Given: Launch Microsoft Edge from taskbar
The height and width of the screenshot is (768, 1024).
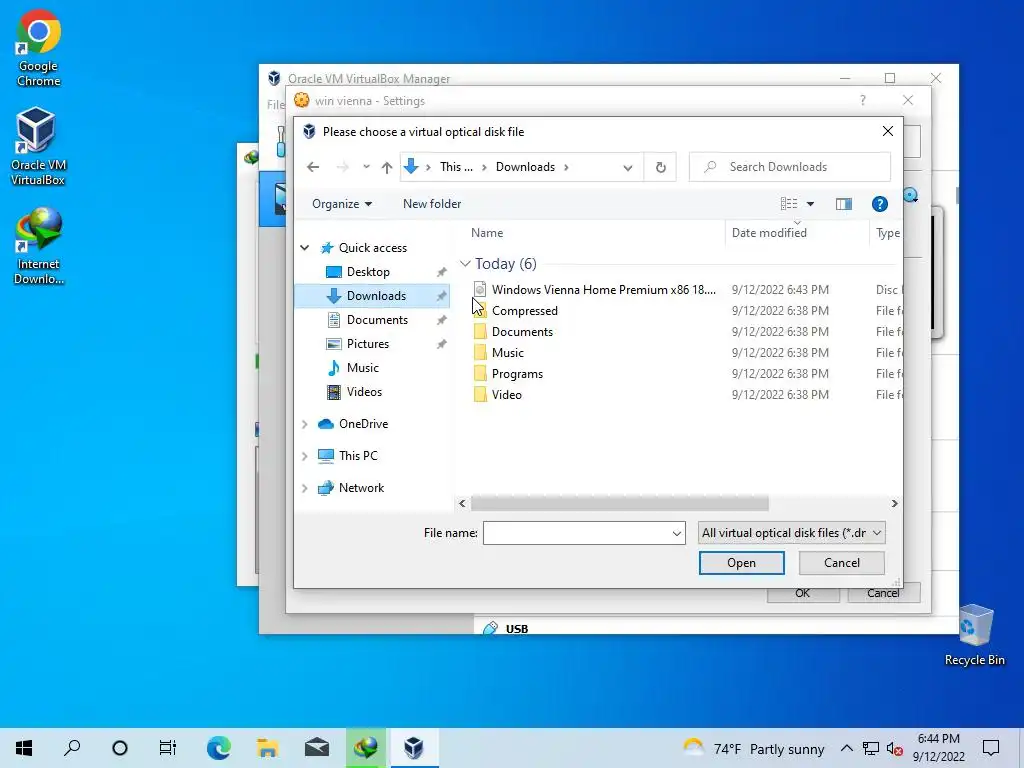Looking at the screenshot, I should [x=218, y=748].
